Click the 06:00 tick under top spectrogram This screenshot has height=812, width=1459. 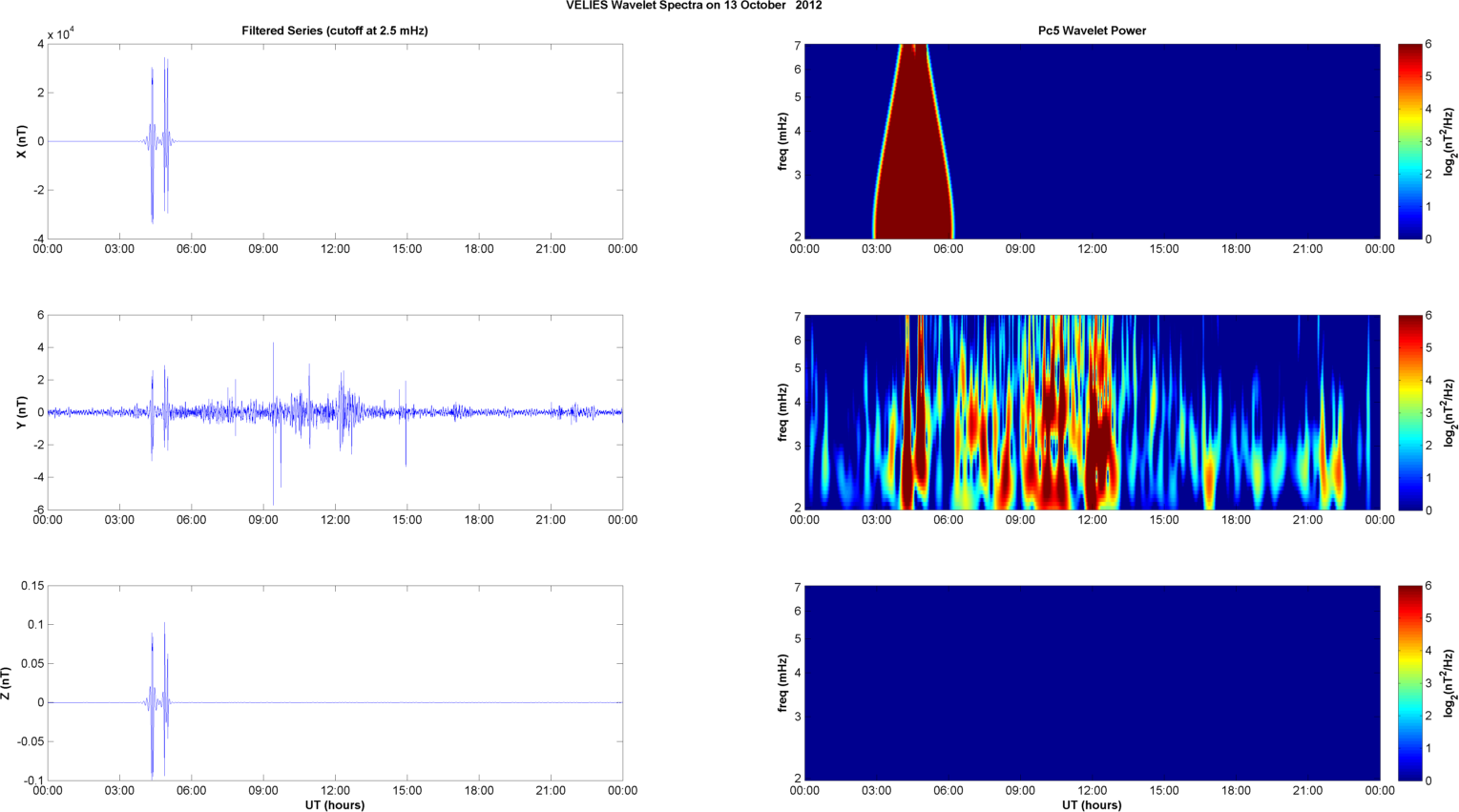coord(948,249)
